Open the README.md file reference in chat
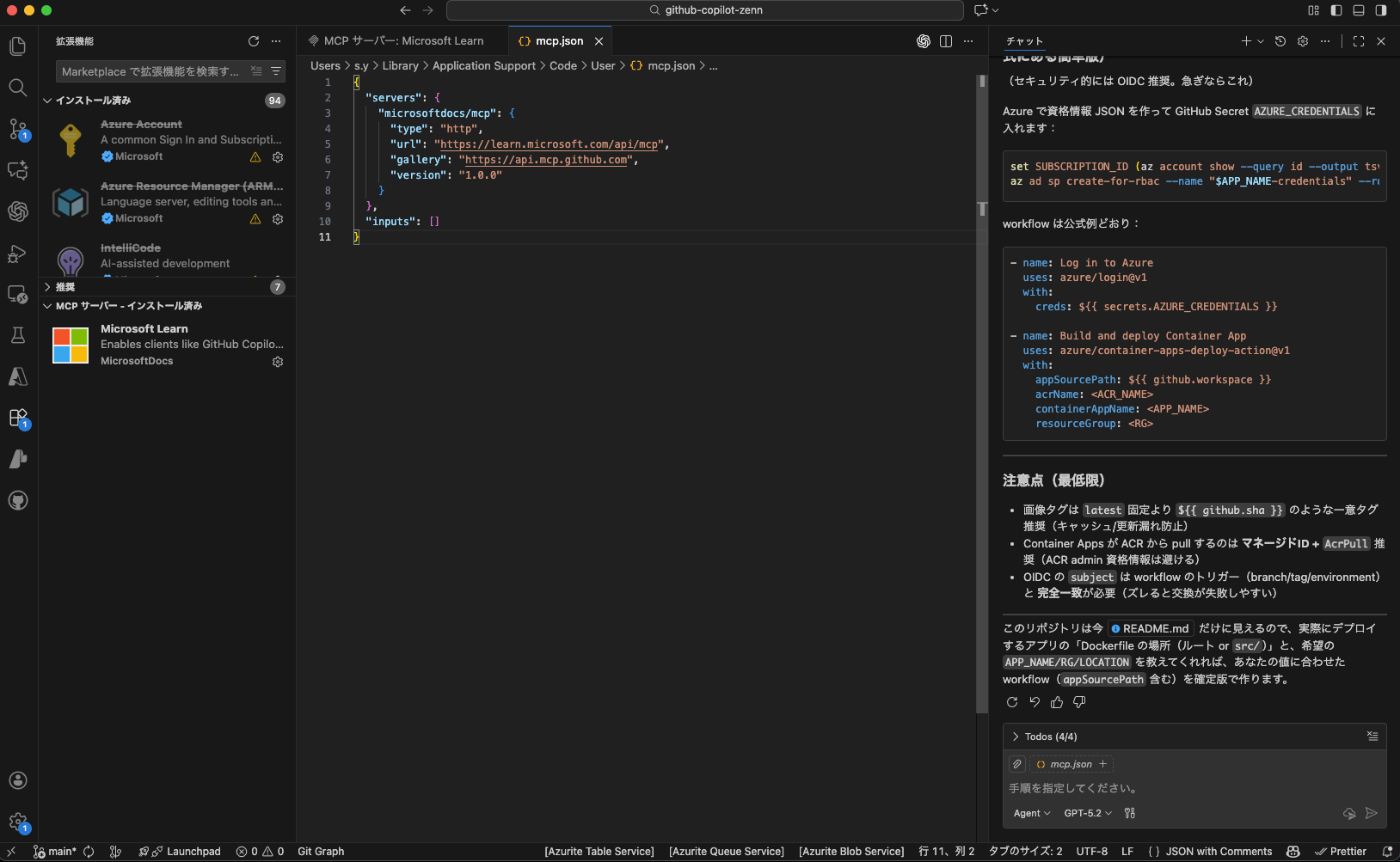This screenshot has height=862, width=1400. [1150, 628]
